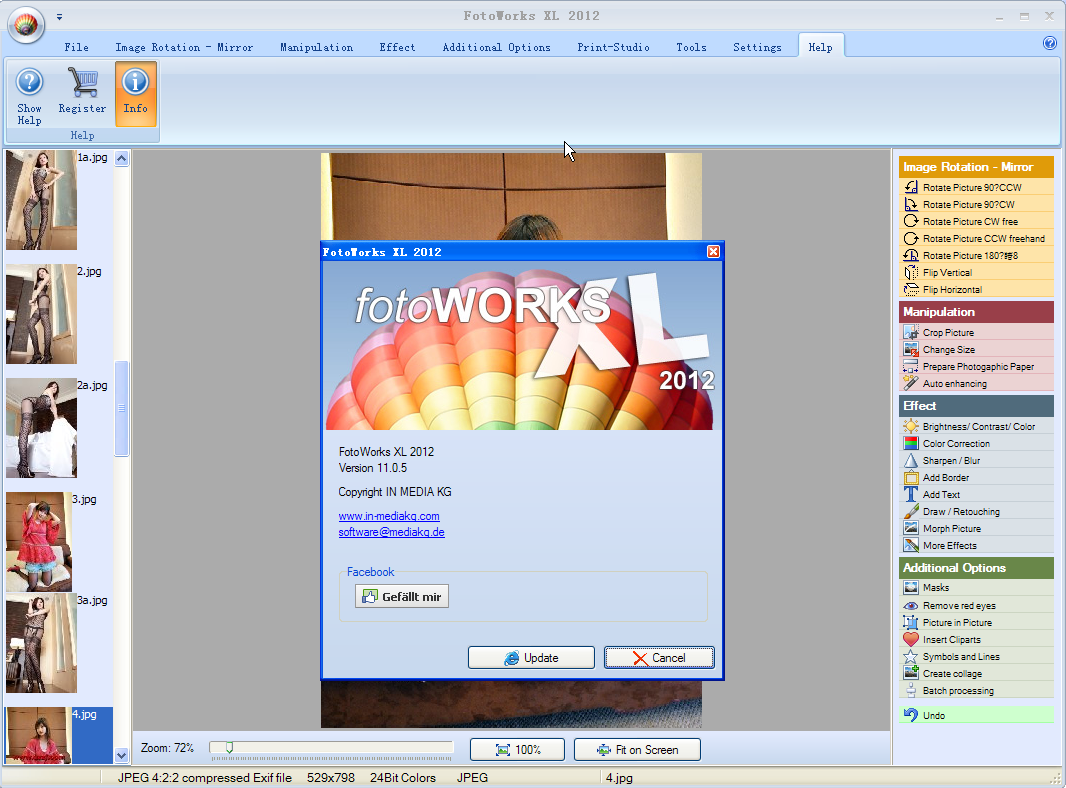This screenshot has width=1066, height=788.
Task: Open Insert Cliparts heart icon
Action: 911,639
